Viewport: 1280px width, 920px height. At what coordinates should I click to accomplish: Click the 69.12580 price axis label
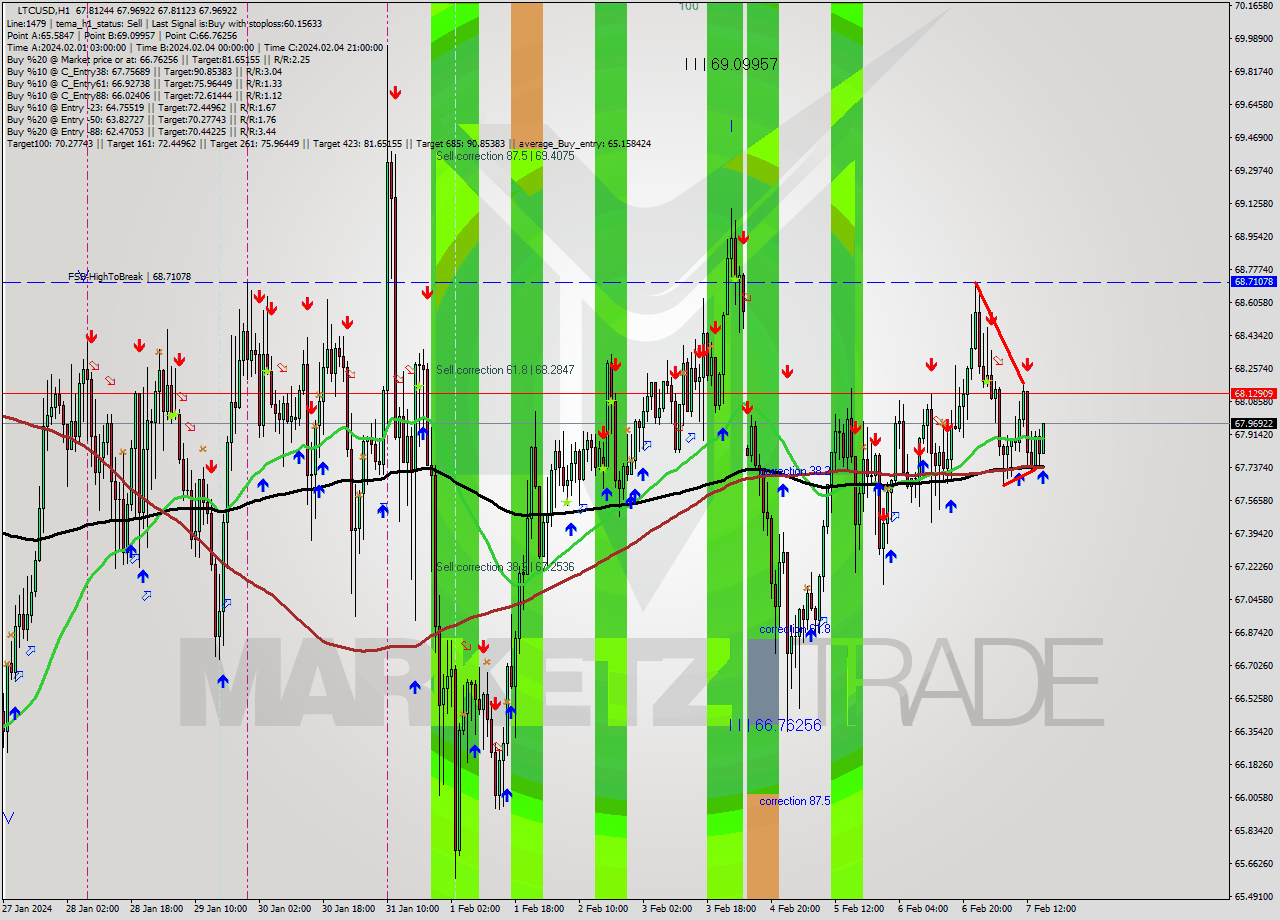click(1253, 204)
